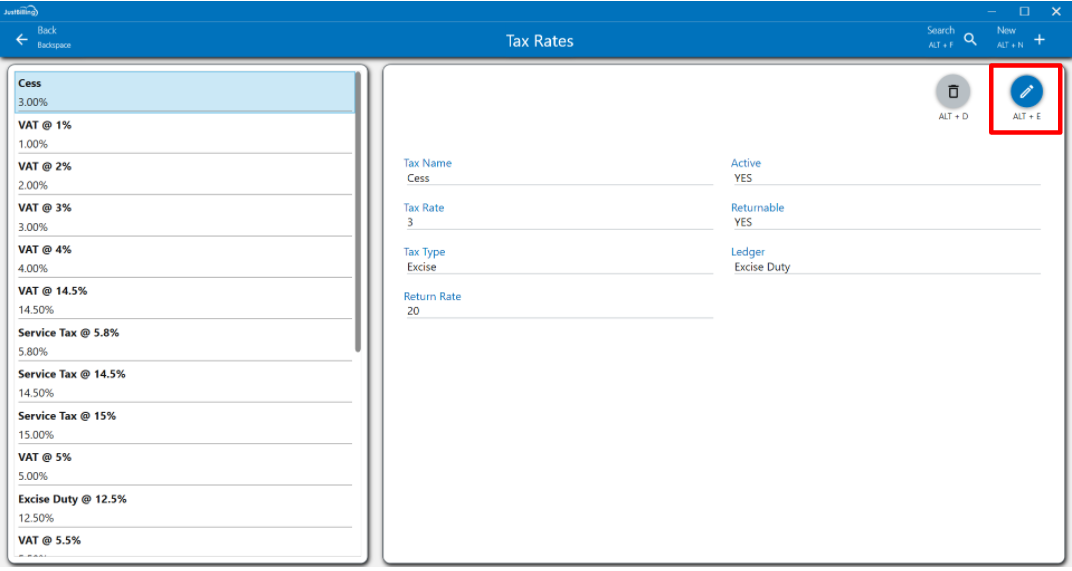Choose VAT @ 14.5% list item
Image resolution: width=1072 pixels, height=571 pixels.
click(x=185, y=300)
